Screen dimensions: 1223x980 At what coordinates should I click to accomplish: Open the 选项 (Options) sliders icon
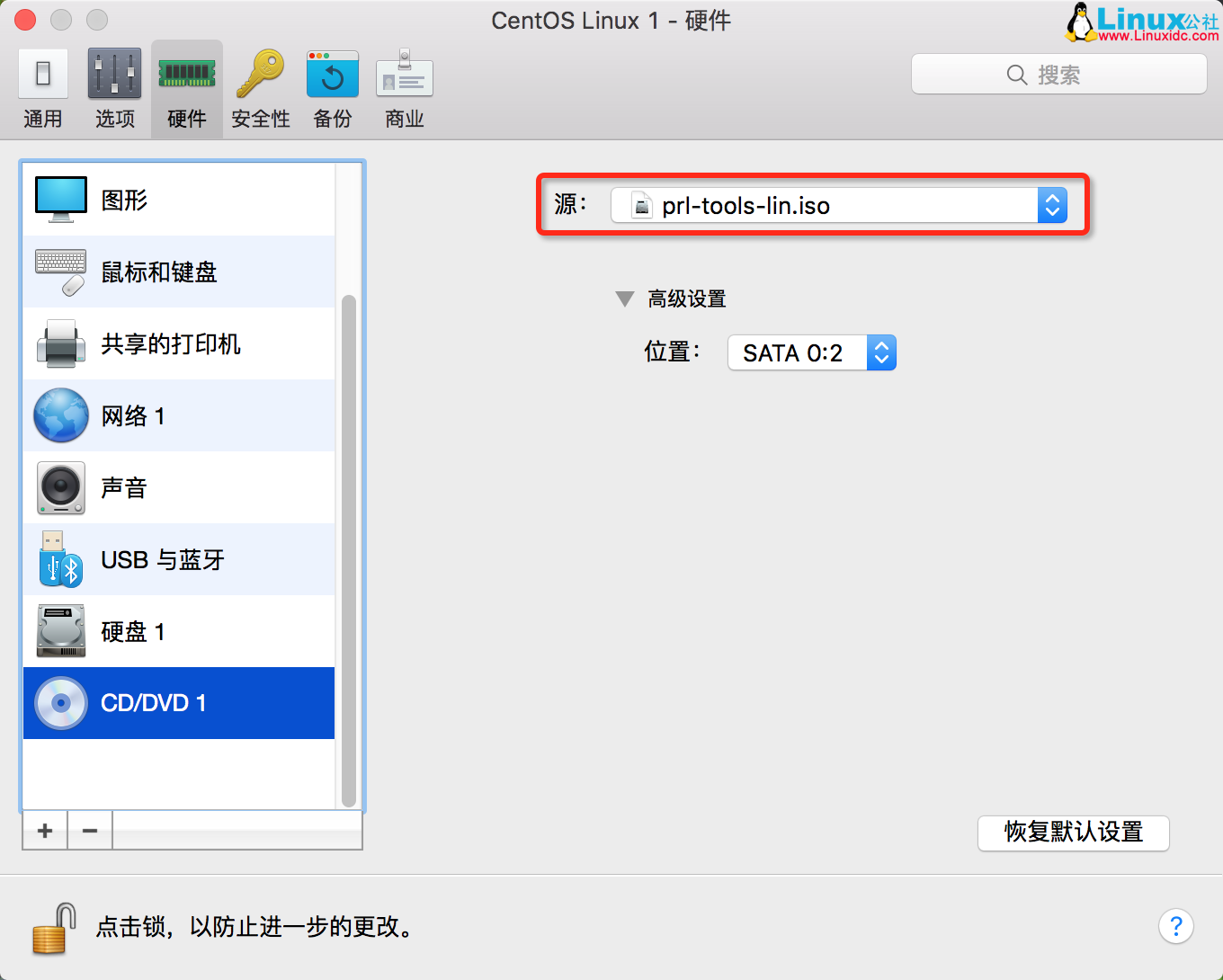pyautogui.click(x=114, y=73)
